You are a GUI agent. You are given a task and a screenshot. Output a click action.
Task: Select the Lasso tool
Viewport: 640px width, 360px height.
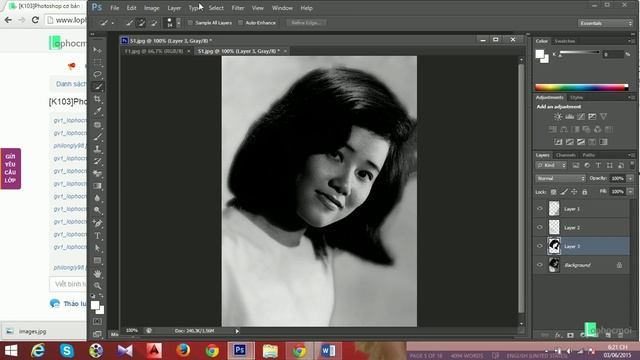pyautogui.click(x=97, y=75)
